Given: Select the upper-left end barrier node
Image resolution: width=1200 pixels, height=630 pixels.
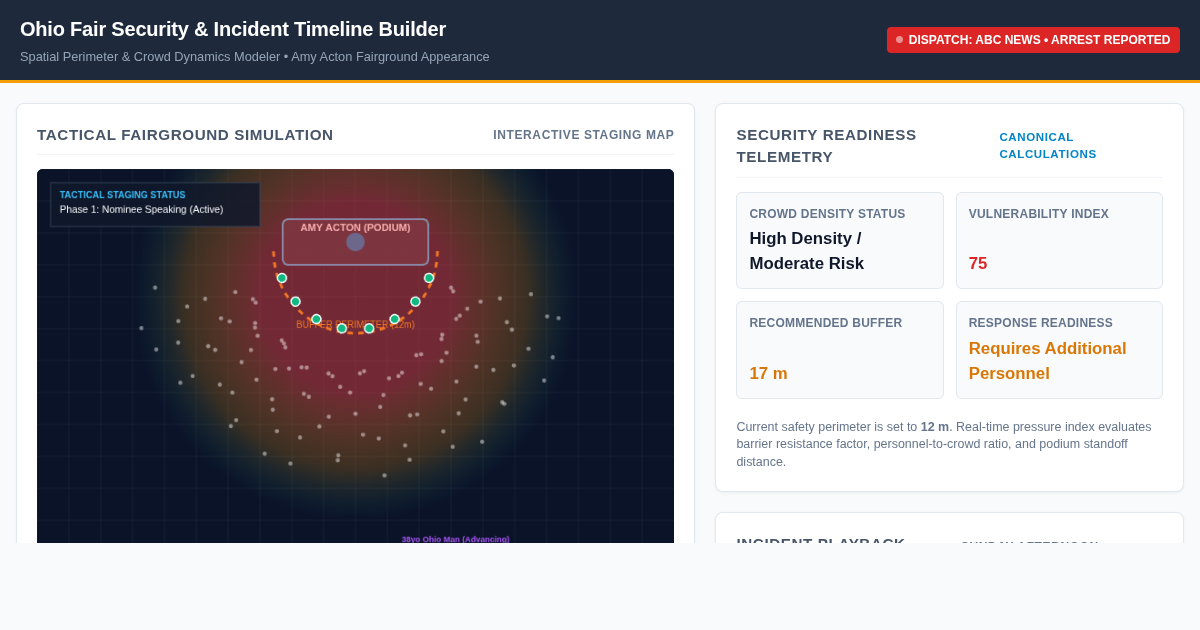Looking at the screenshot, I should (x=282, y=278).
